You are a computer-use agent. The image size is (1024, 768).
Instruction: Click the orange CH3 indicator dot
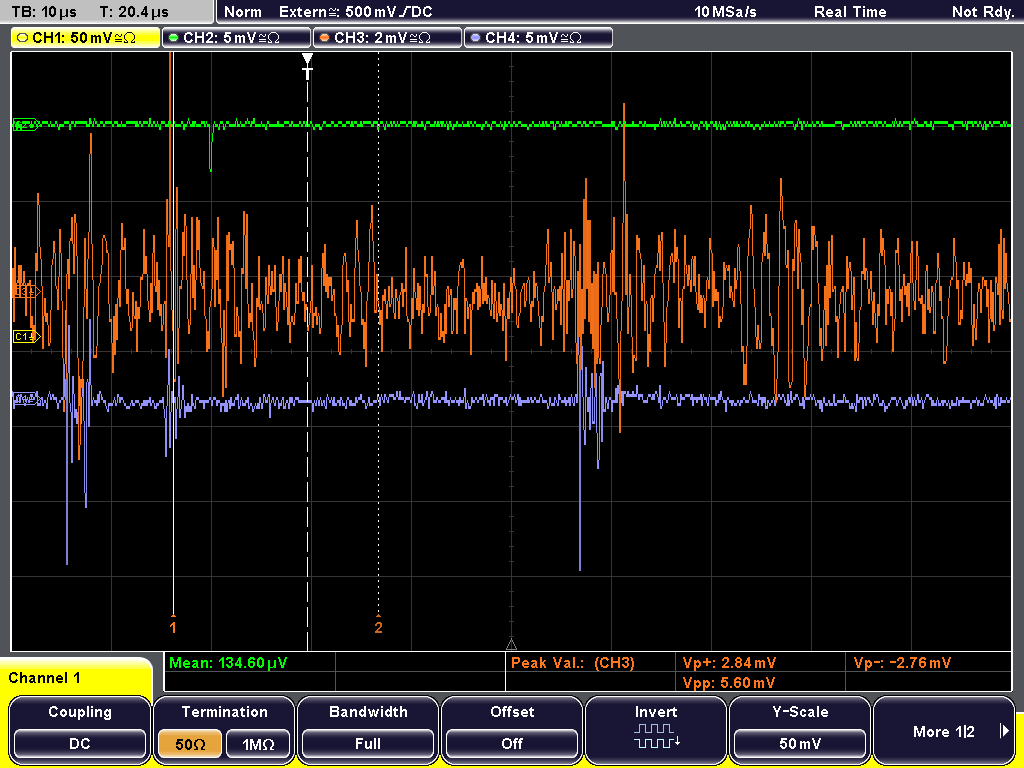(x=325, y=38)
